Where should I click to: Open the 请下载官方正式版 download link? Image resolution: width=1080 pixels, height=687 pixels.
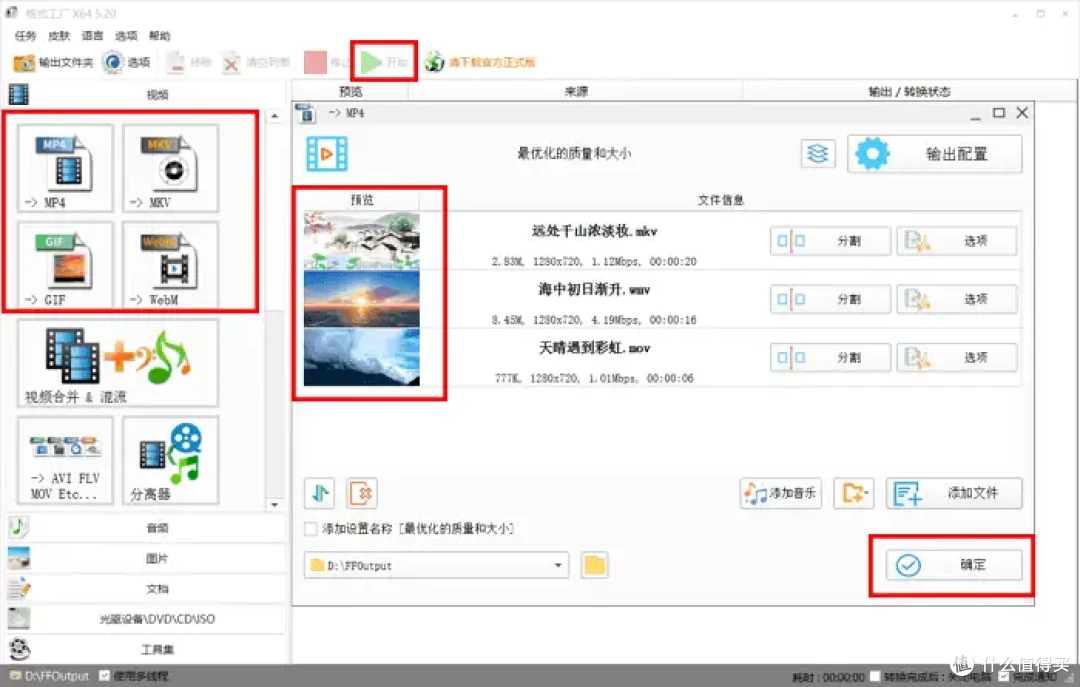point(480,63)
